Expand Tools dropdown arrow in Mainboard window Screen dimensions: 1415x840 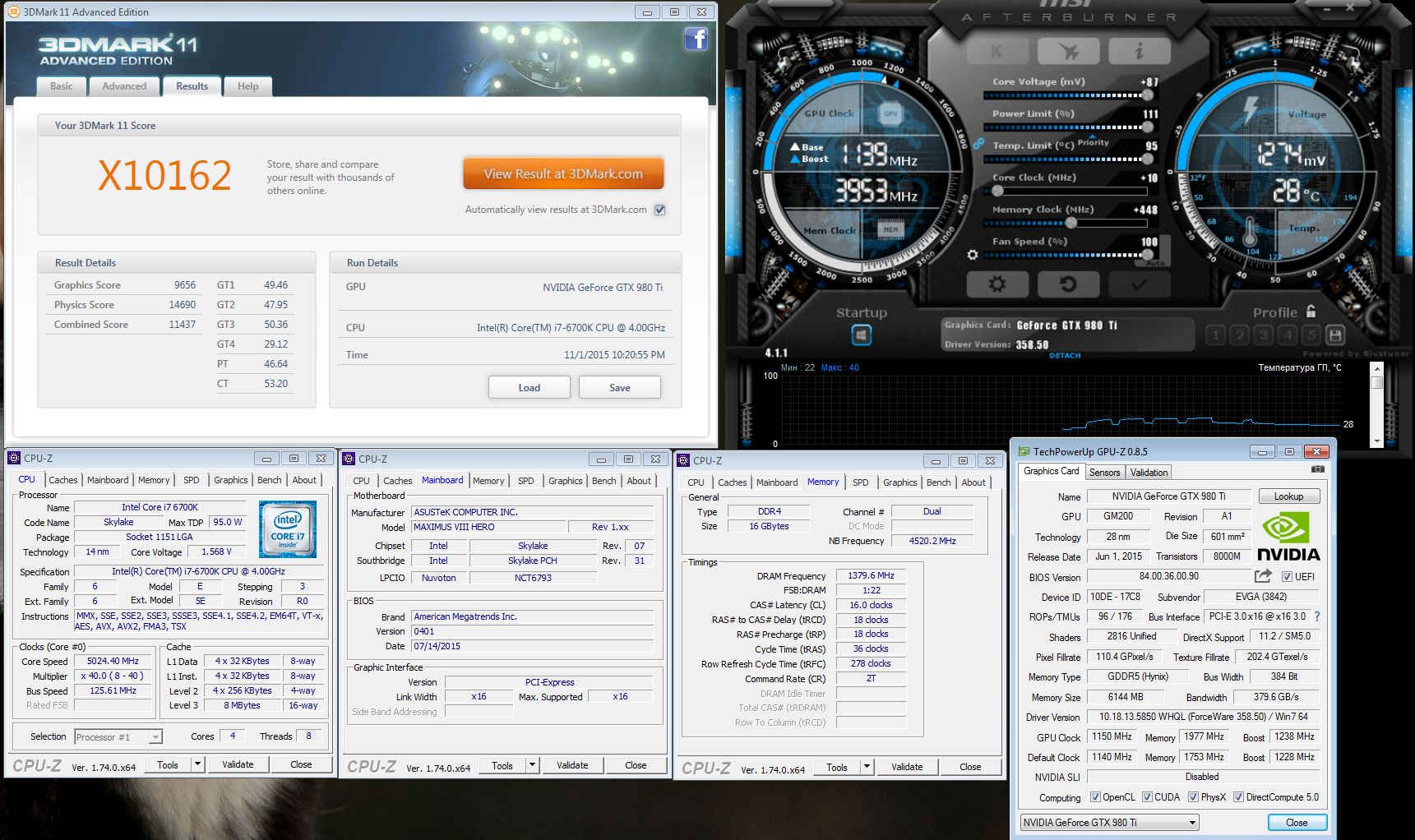point(532,765)
